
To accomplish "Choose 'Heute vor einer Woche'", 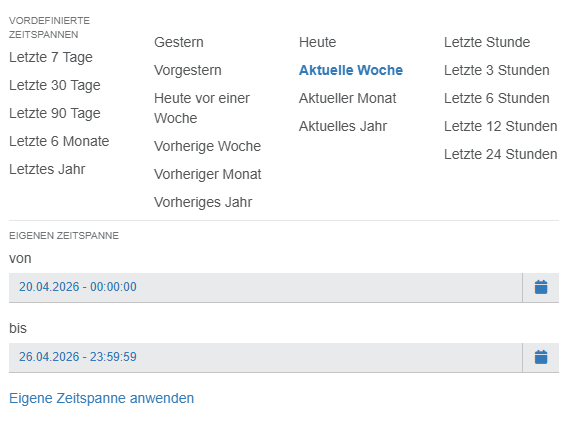I will click(x=202, y=108).
